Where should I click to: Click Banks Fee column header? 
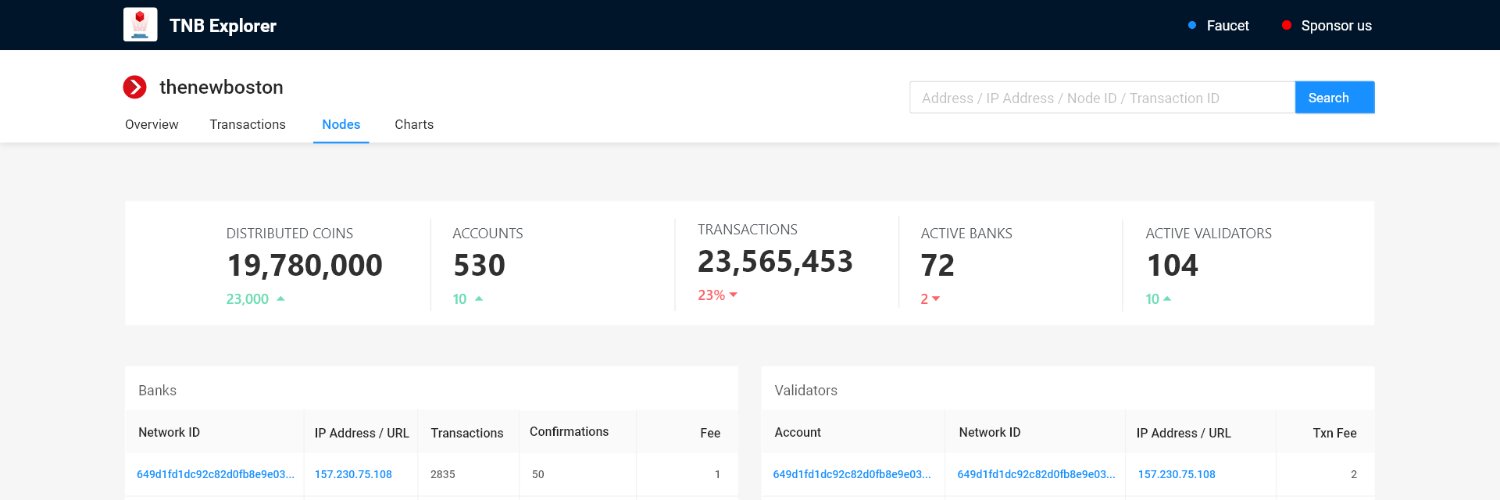(710, 433)
